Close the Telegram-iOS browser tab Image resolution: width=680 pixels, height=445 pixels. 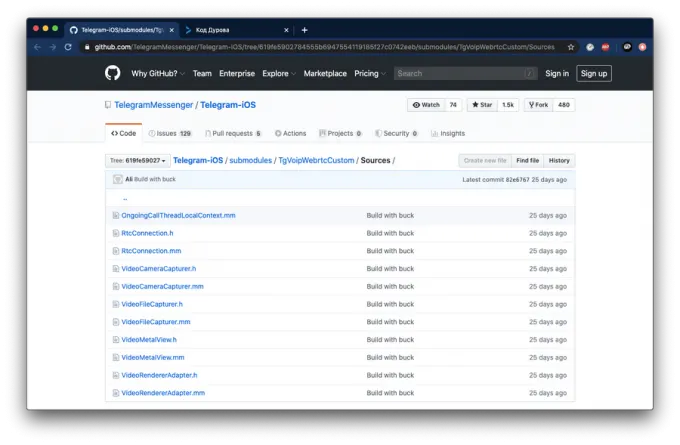pyautogui.click(x=171, y=30)
